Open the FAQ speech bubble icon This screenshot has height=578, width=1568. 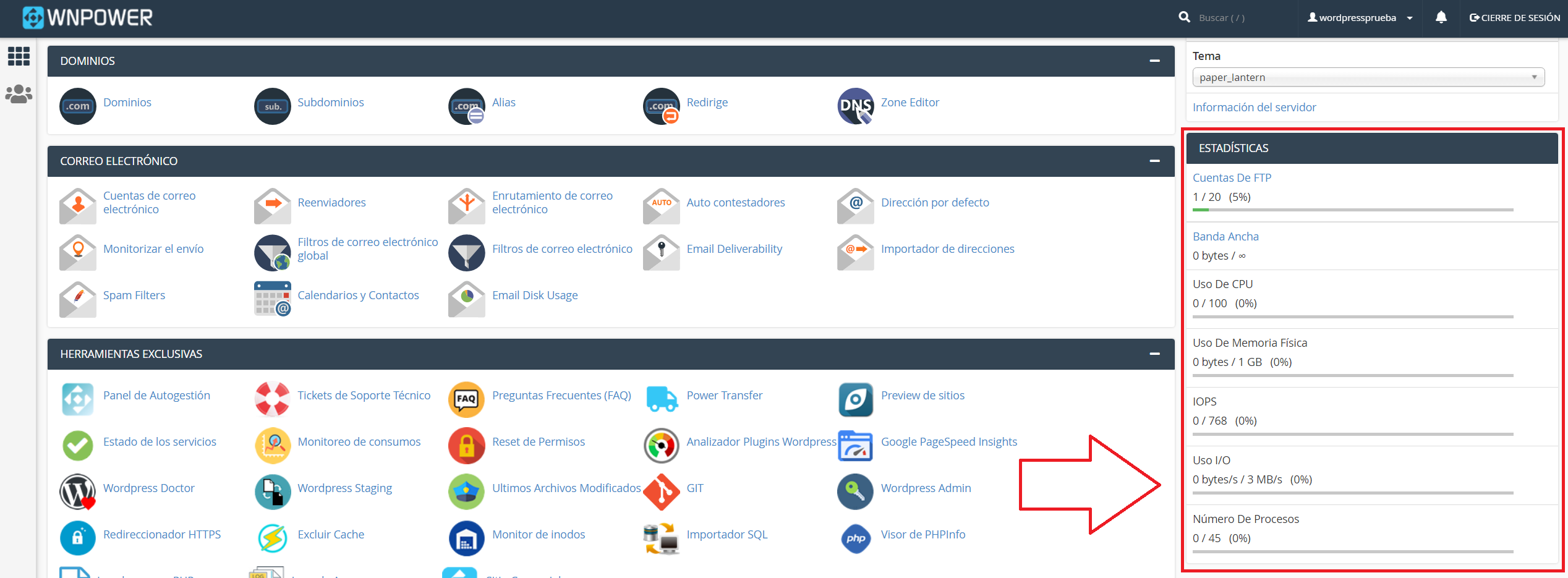pyautogui.click(x=467, y=399)
